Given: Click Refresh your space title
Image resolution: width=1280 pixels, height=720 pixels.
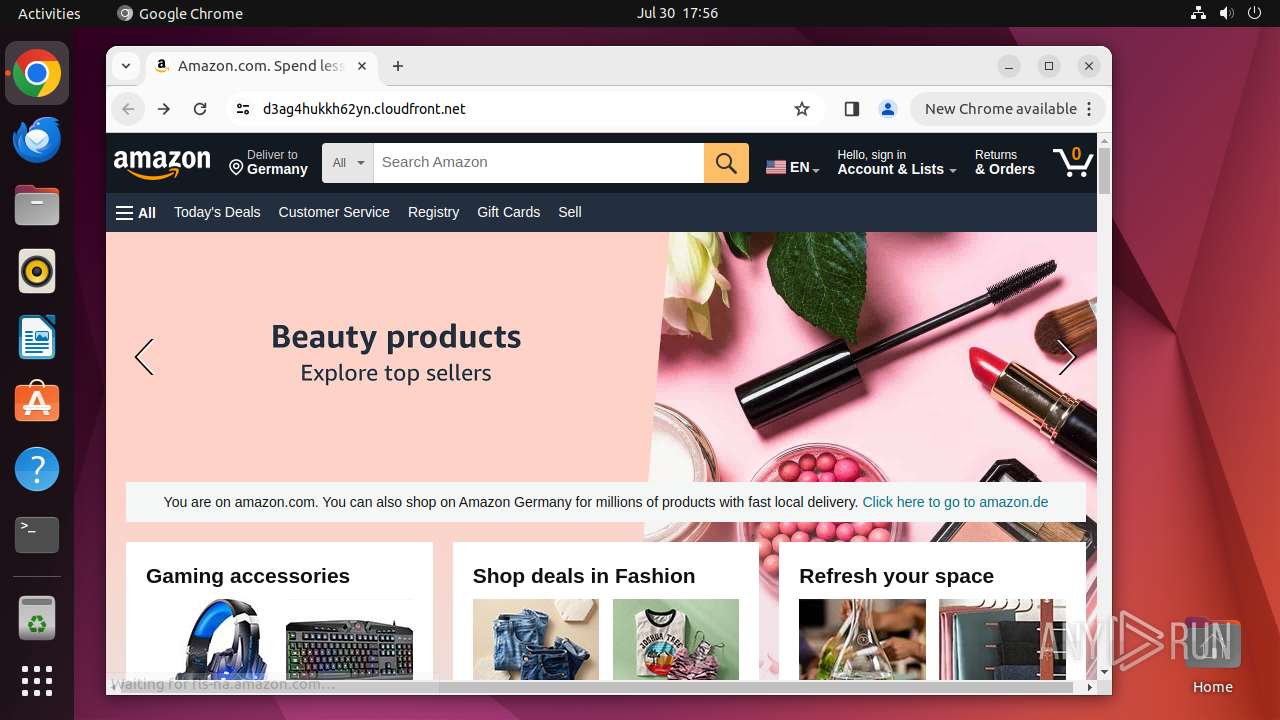Looking at the screenshot, I should [x=897, y=576].
